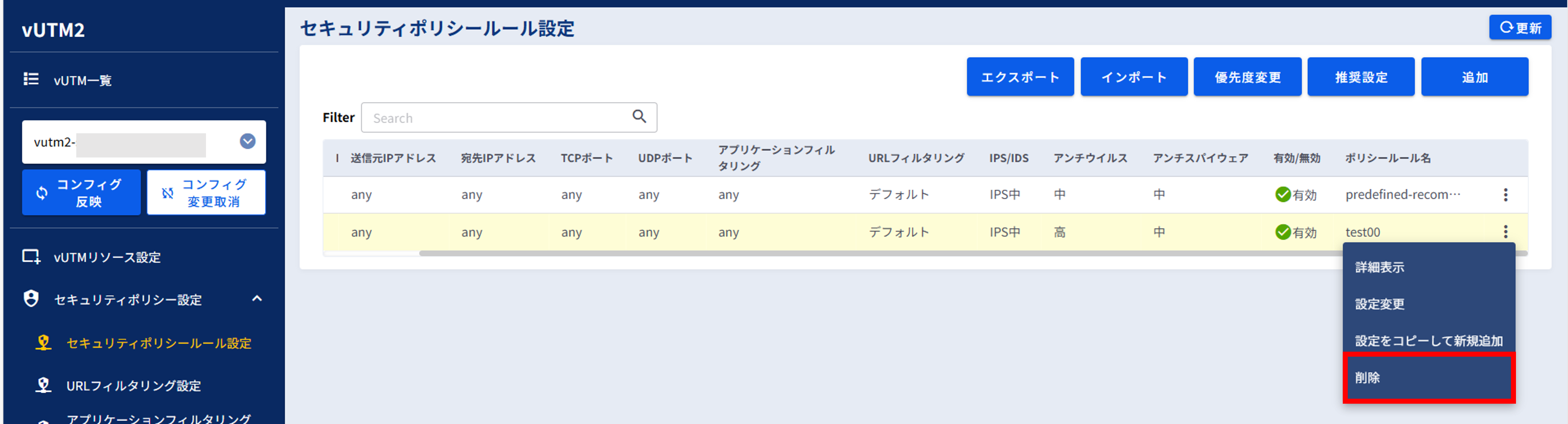Click the vUTMリソース設定 monitor icon

pyautogui.click(x=31, y=257)
